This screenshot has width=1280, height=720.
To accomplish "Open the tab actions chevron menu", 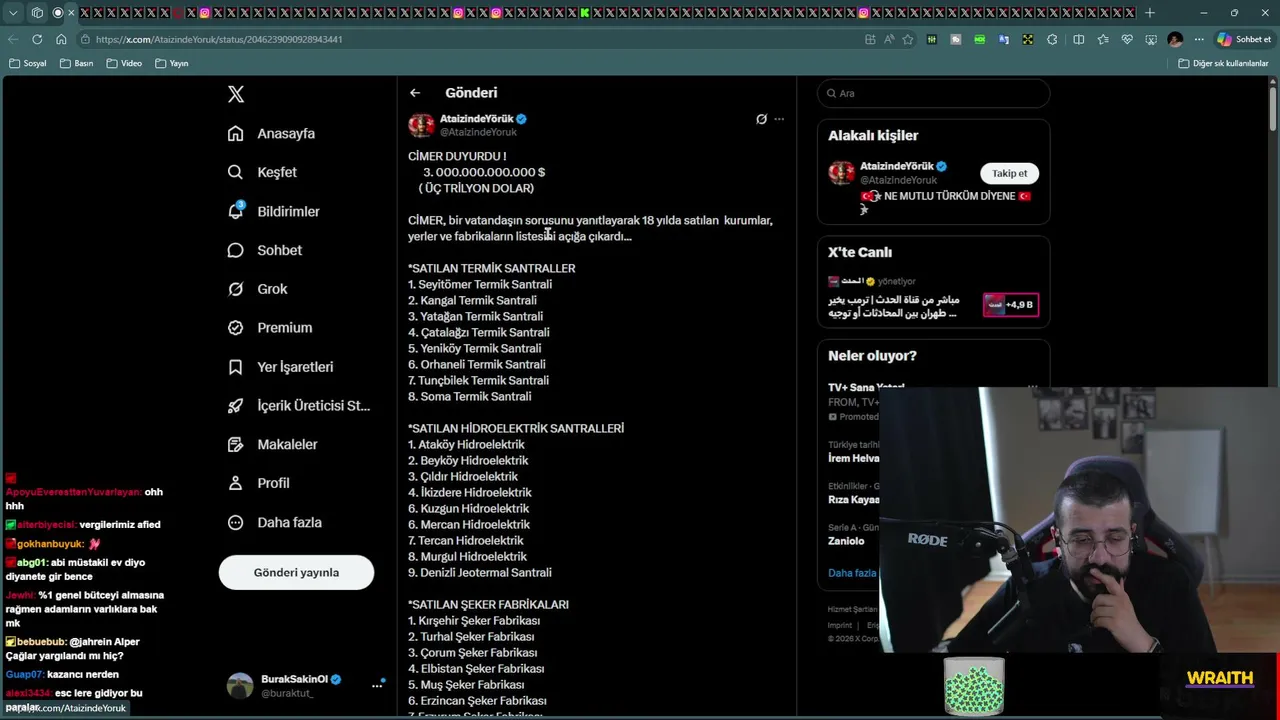I will coord(13,13).
